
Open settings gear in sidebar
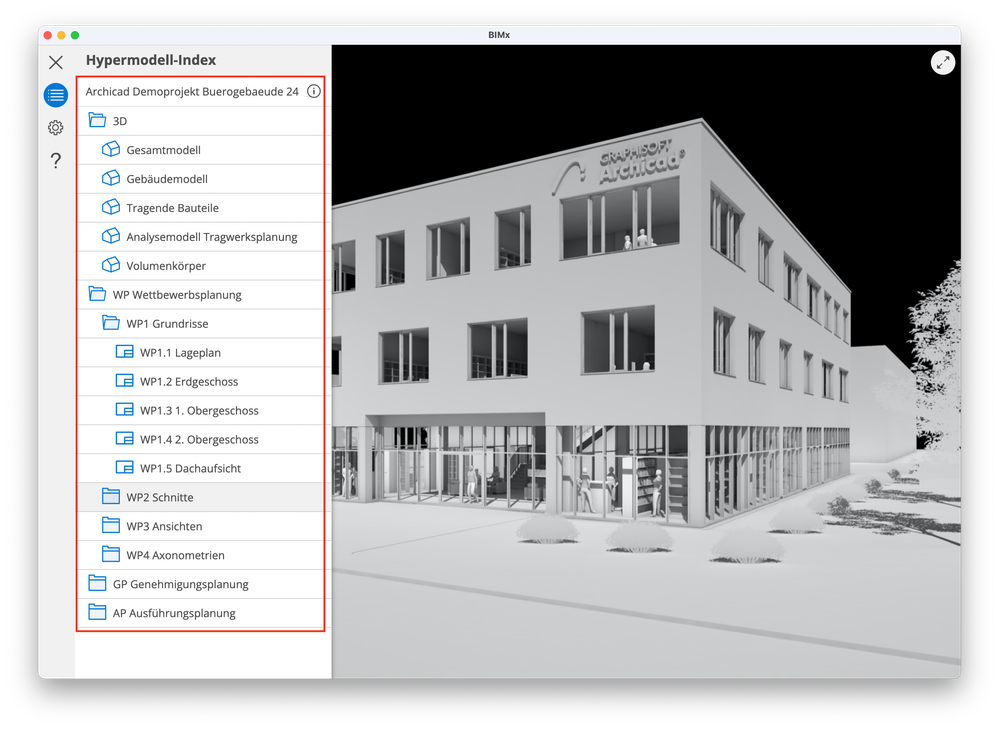point(56,127)
